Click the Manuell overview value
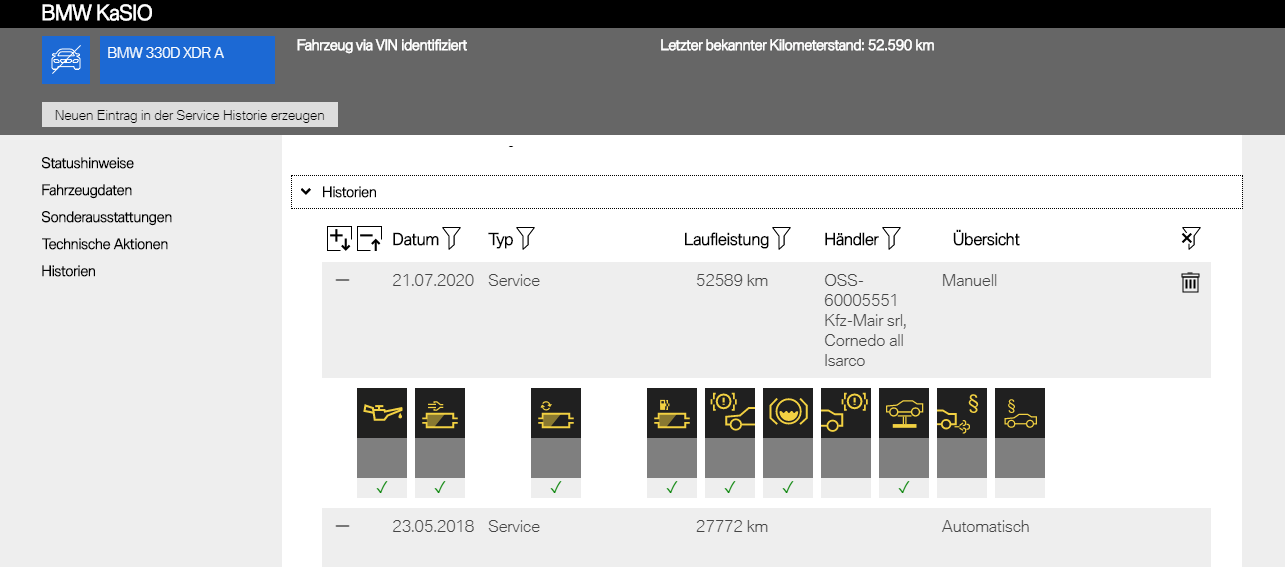 (969, 281)
